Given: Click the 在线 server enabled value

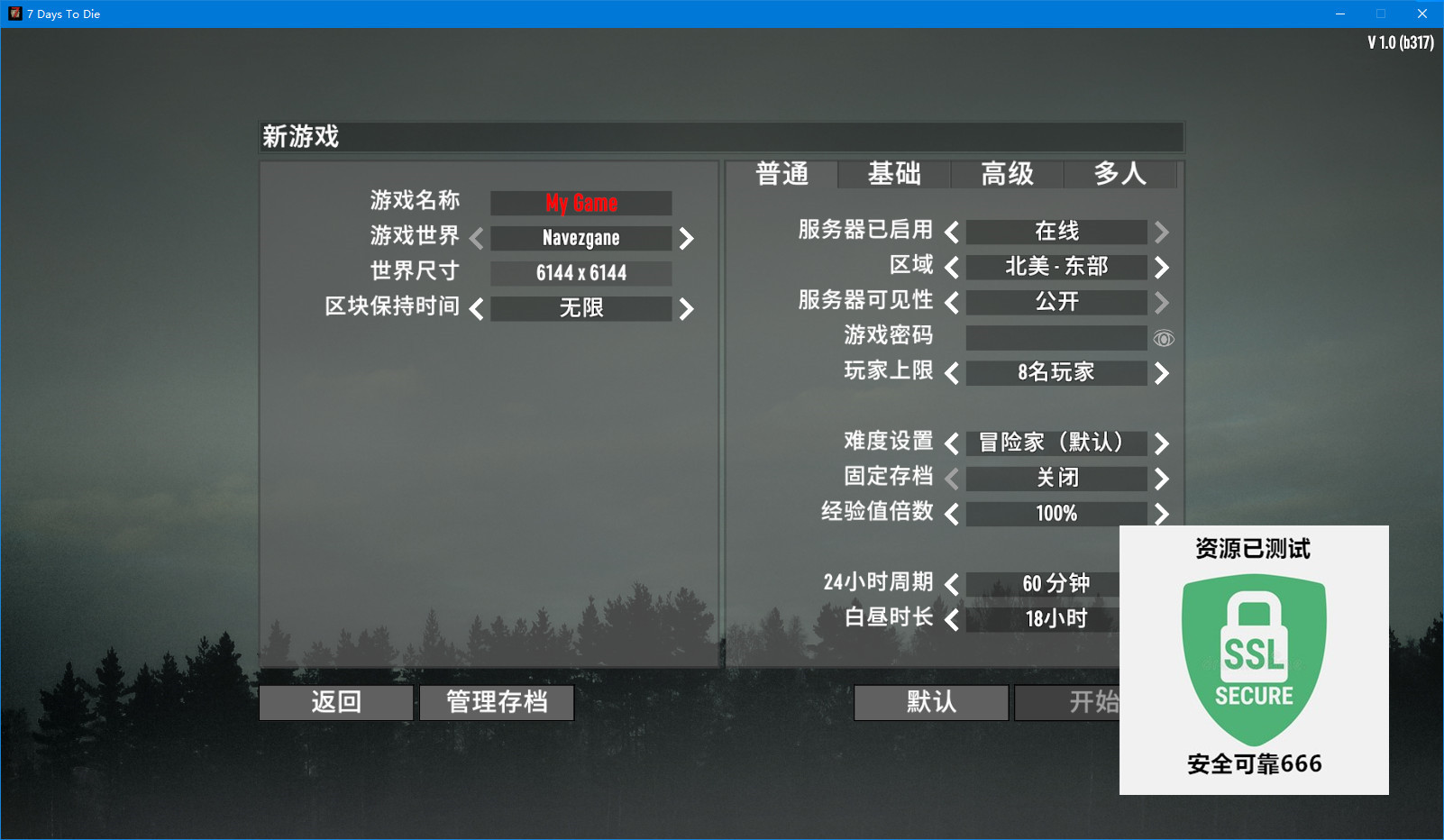Looking at the screenshot, I should pos(1056,232).
